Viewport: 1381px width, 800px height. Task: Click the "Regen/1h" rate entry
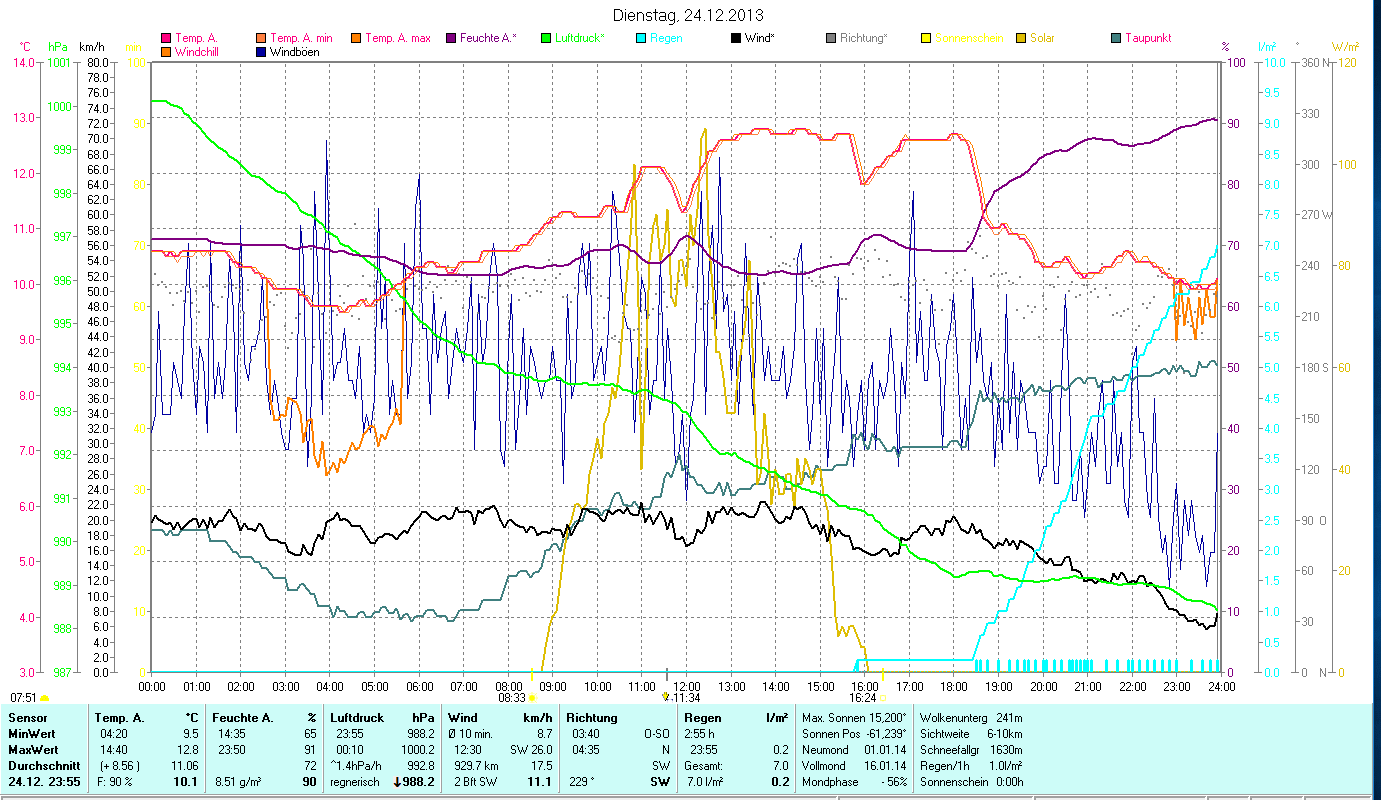coord(971,766)
